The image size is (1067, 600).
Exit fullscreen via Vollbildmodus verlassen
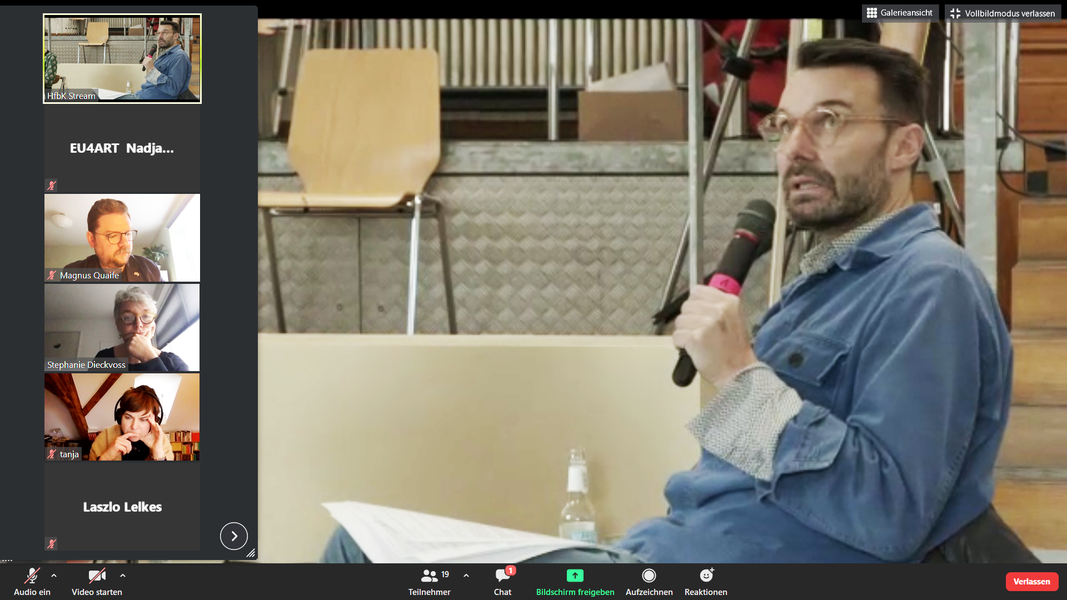(1002, 13)
